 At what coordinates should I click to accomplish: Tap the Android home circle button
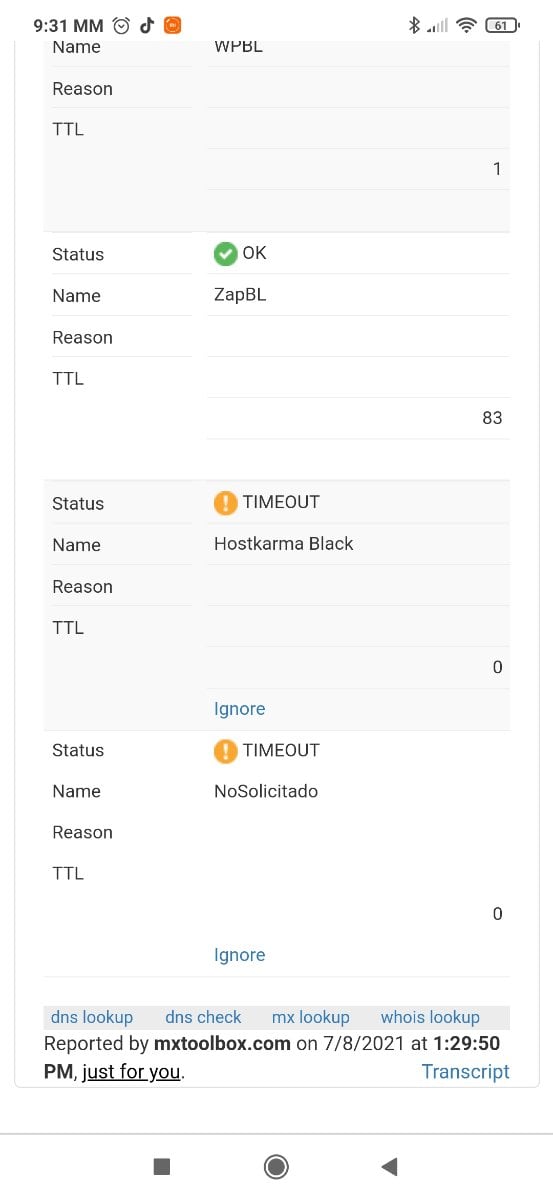276,1166
